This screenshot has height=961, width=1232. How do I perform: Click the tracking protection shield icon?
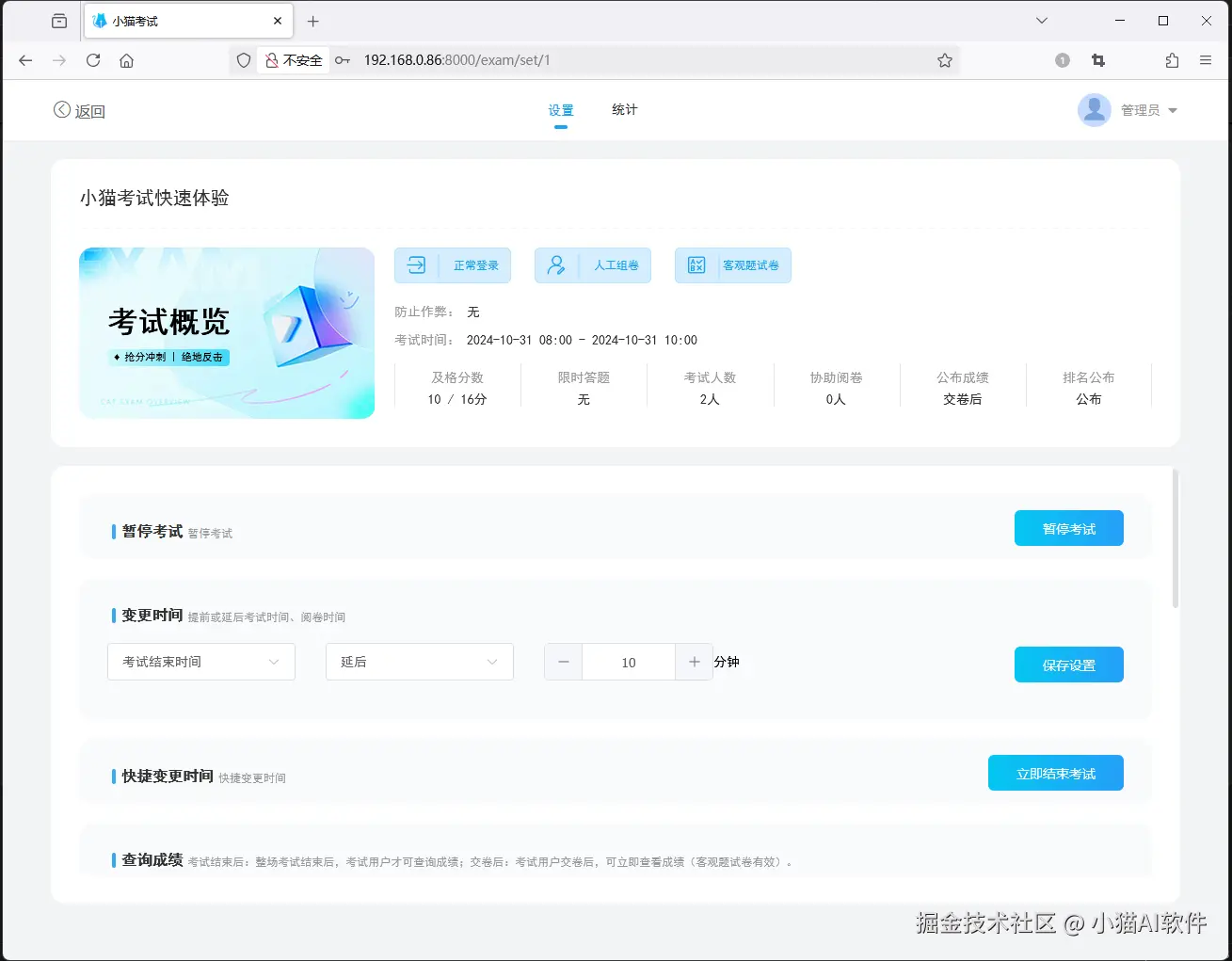pos(243,60)
